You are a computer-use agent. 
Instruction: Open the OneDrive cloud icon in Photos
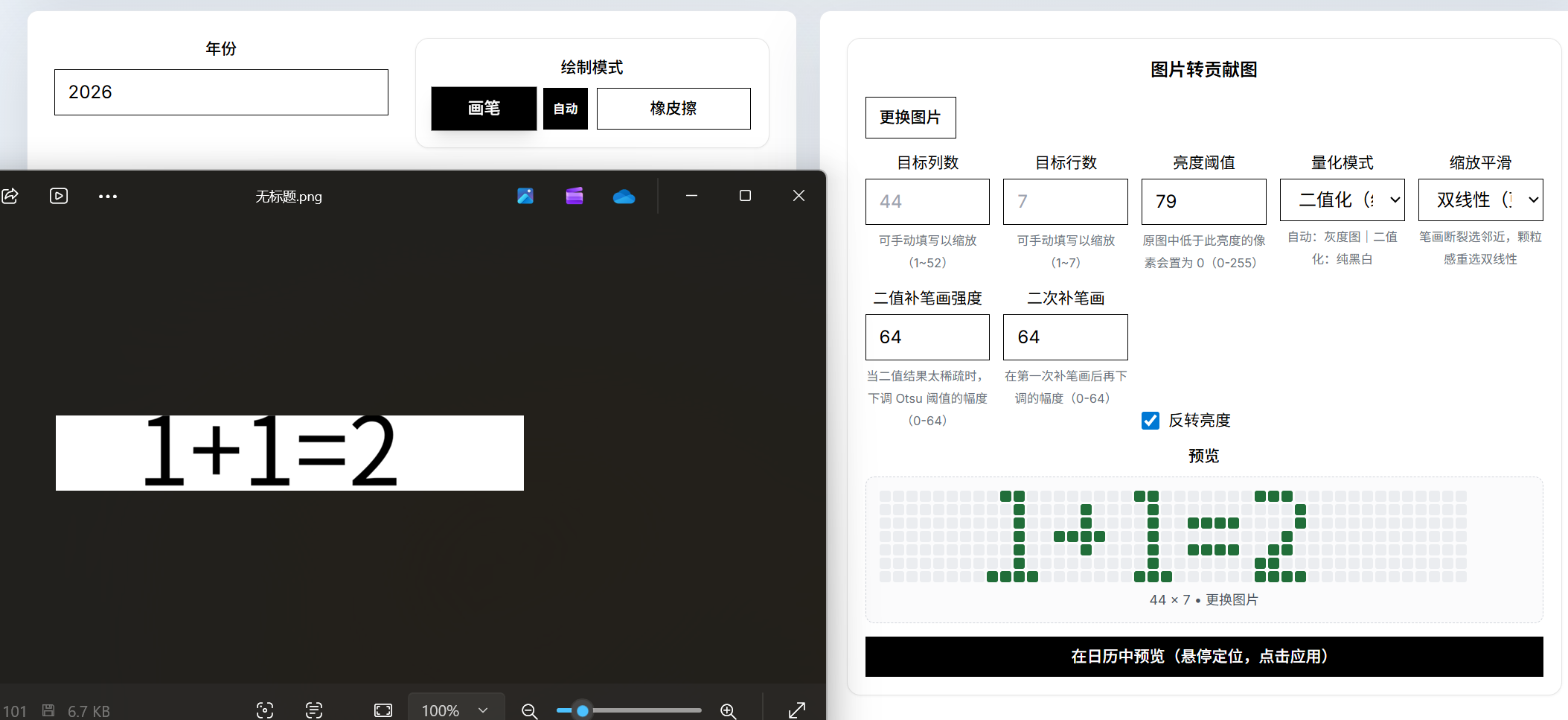click(624, 197)
